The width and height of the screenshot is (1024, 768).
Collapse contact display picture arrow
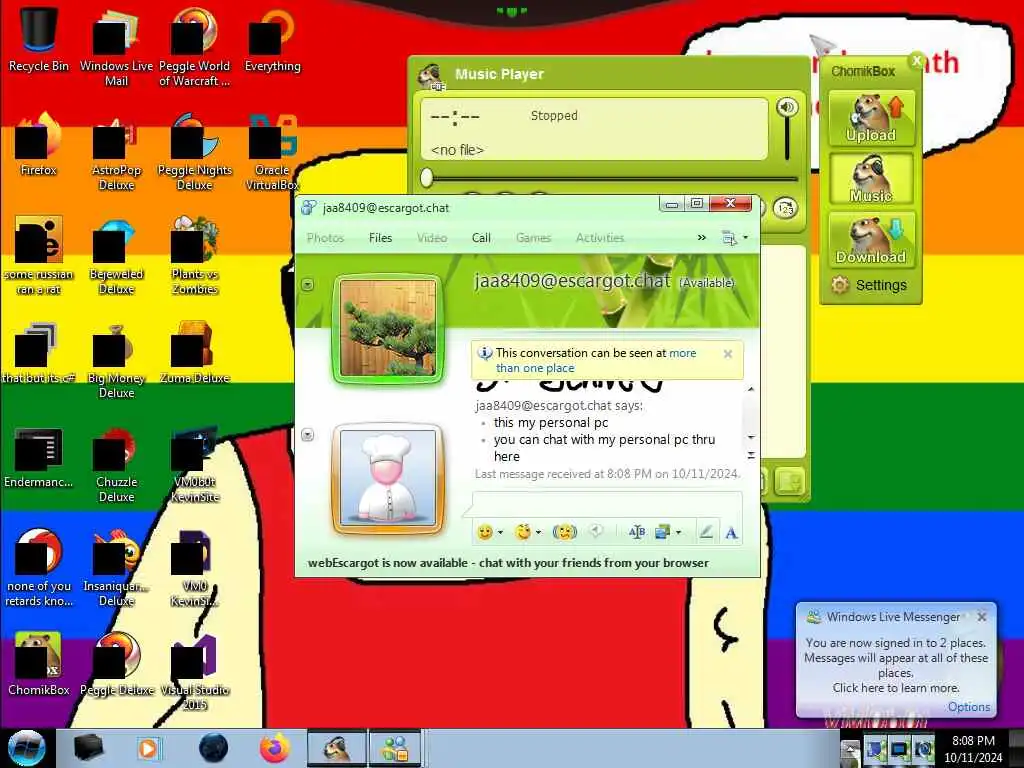tap(308, 285)
